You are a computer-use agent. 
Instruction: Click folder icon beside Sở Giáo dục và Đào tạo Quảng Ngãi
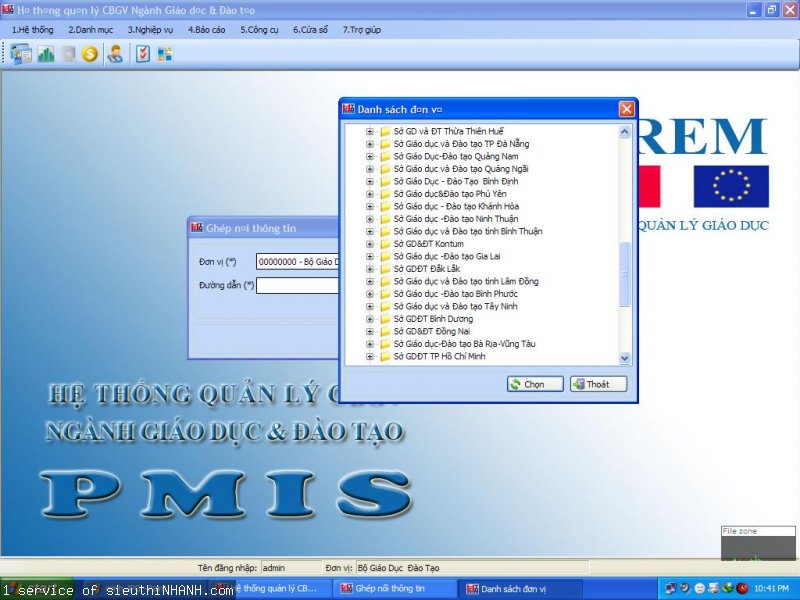385,169
